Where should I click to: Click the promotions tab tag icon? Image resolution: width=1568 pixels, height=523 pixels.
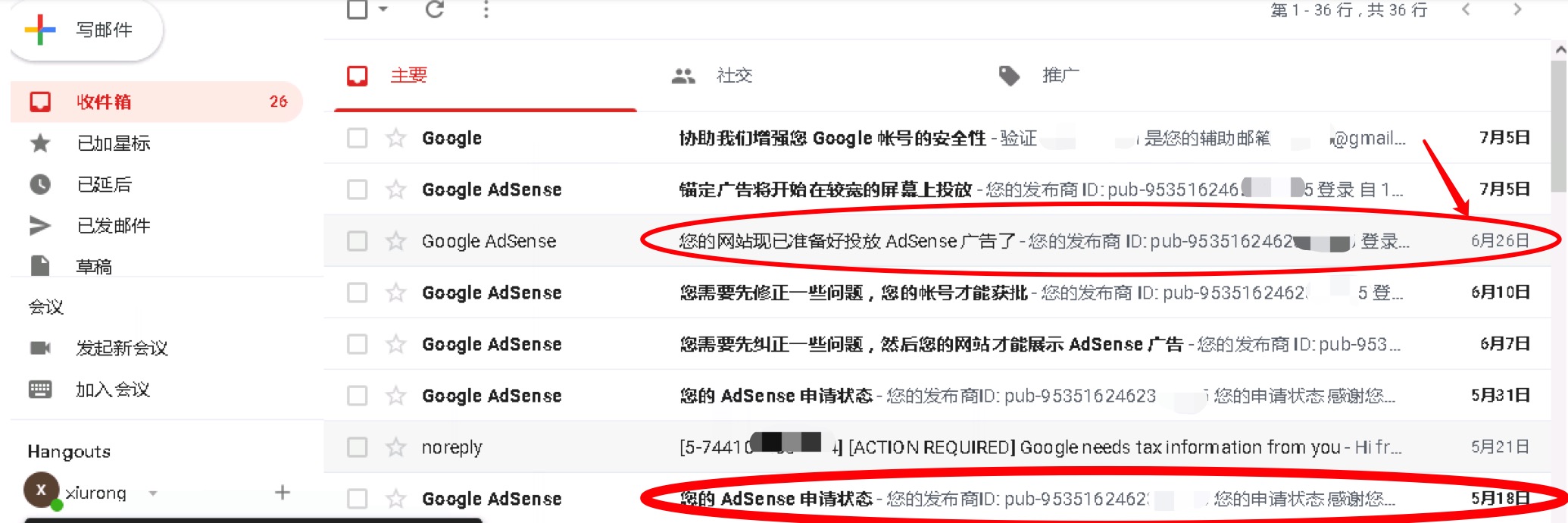click(1009, 76)
